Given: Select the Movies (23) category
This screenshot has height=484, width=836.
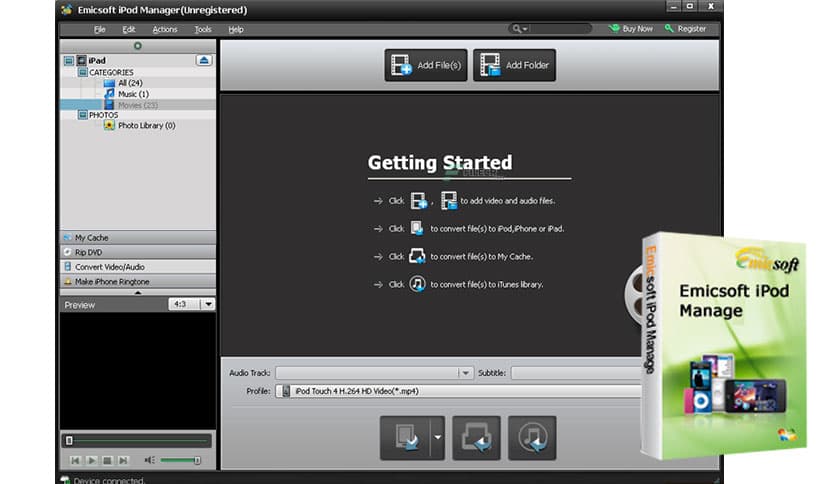Looking at the screenshot, I should [x=138, y=105].
